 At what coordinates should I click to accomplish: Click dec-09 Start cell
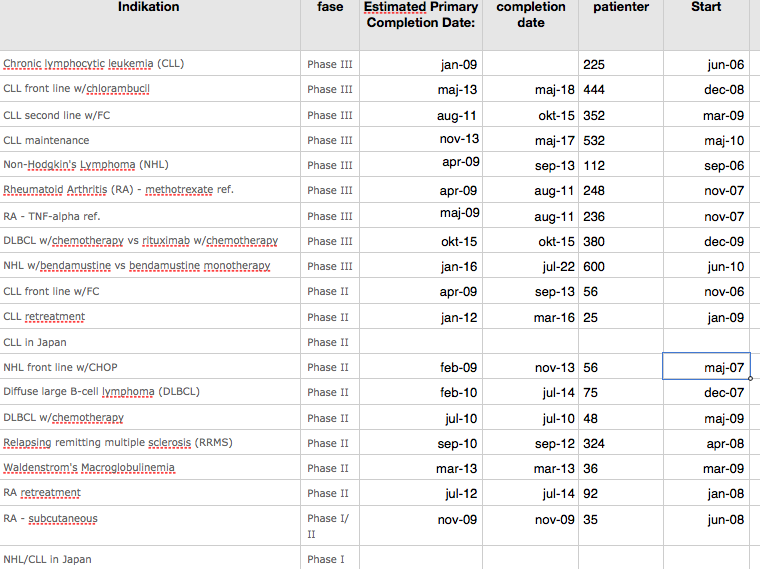point(706,241)
